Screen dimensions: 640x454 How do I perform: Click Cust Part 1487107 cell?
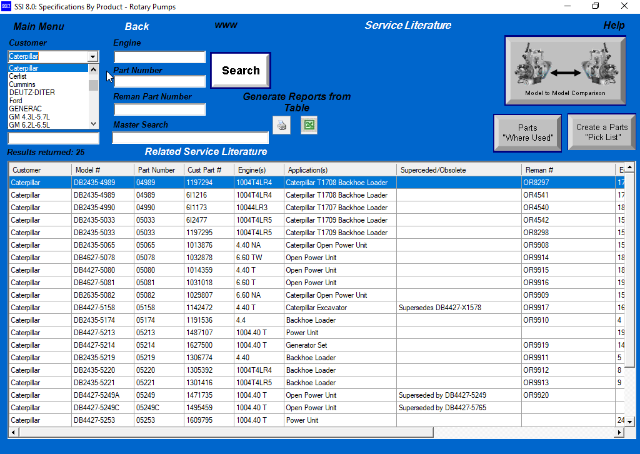point(209,332)
